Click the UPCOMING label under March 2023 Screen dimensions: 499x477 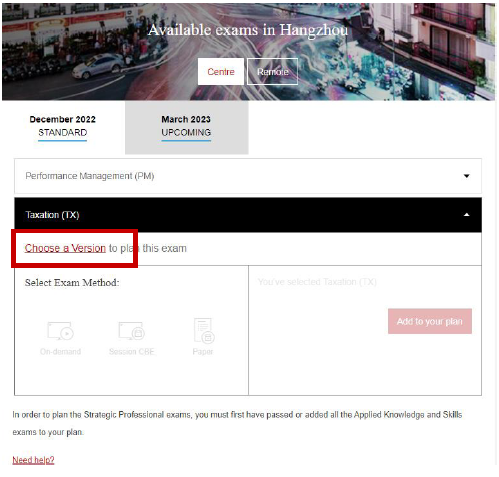tap(186, 133)
